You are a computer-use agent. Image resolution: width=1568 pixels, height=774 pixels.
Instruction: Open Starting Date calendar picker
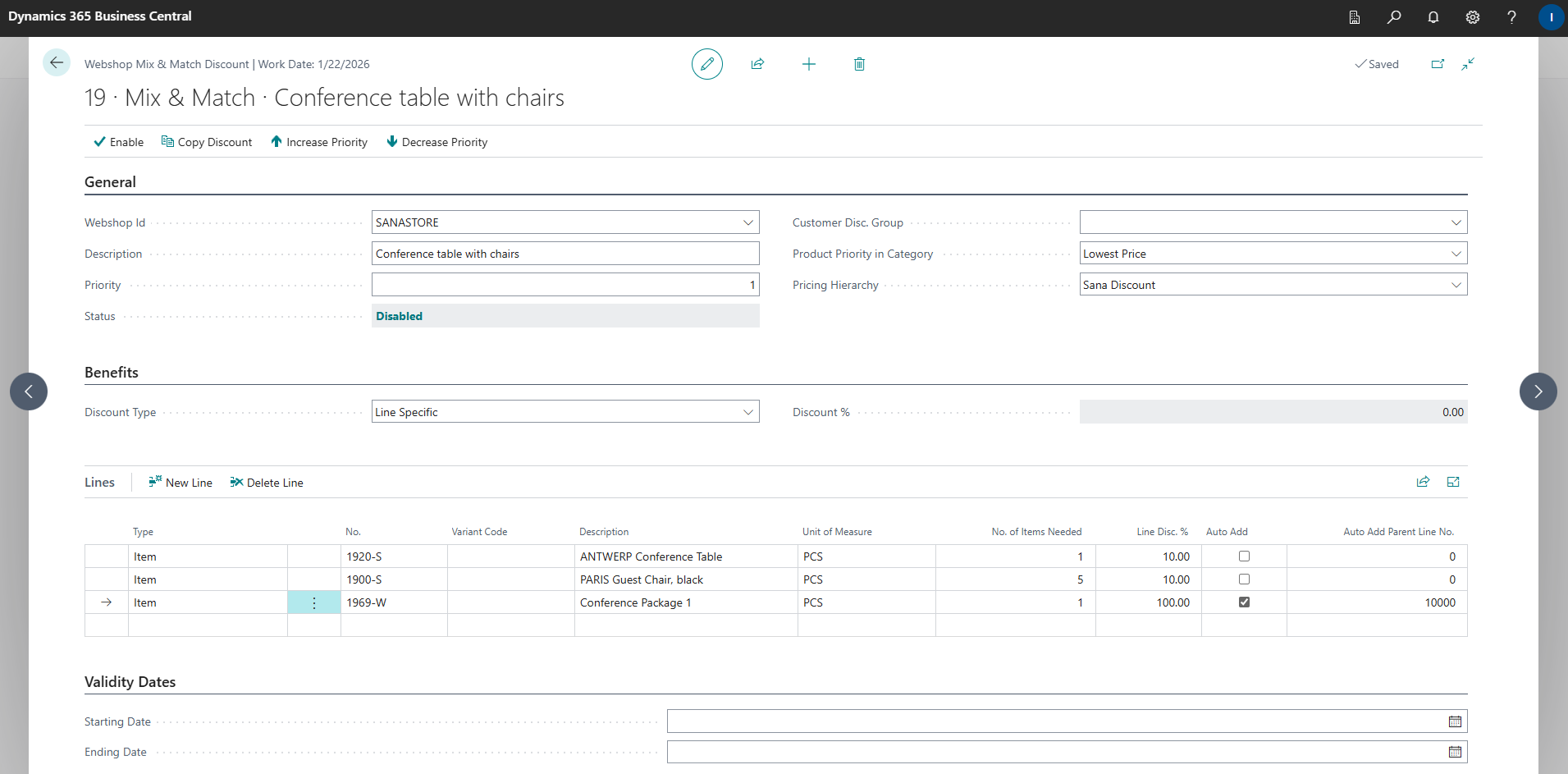coord(1455,721)
